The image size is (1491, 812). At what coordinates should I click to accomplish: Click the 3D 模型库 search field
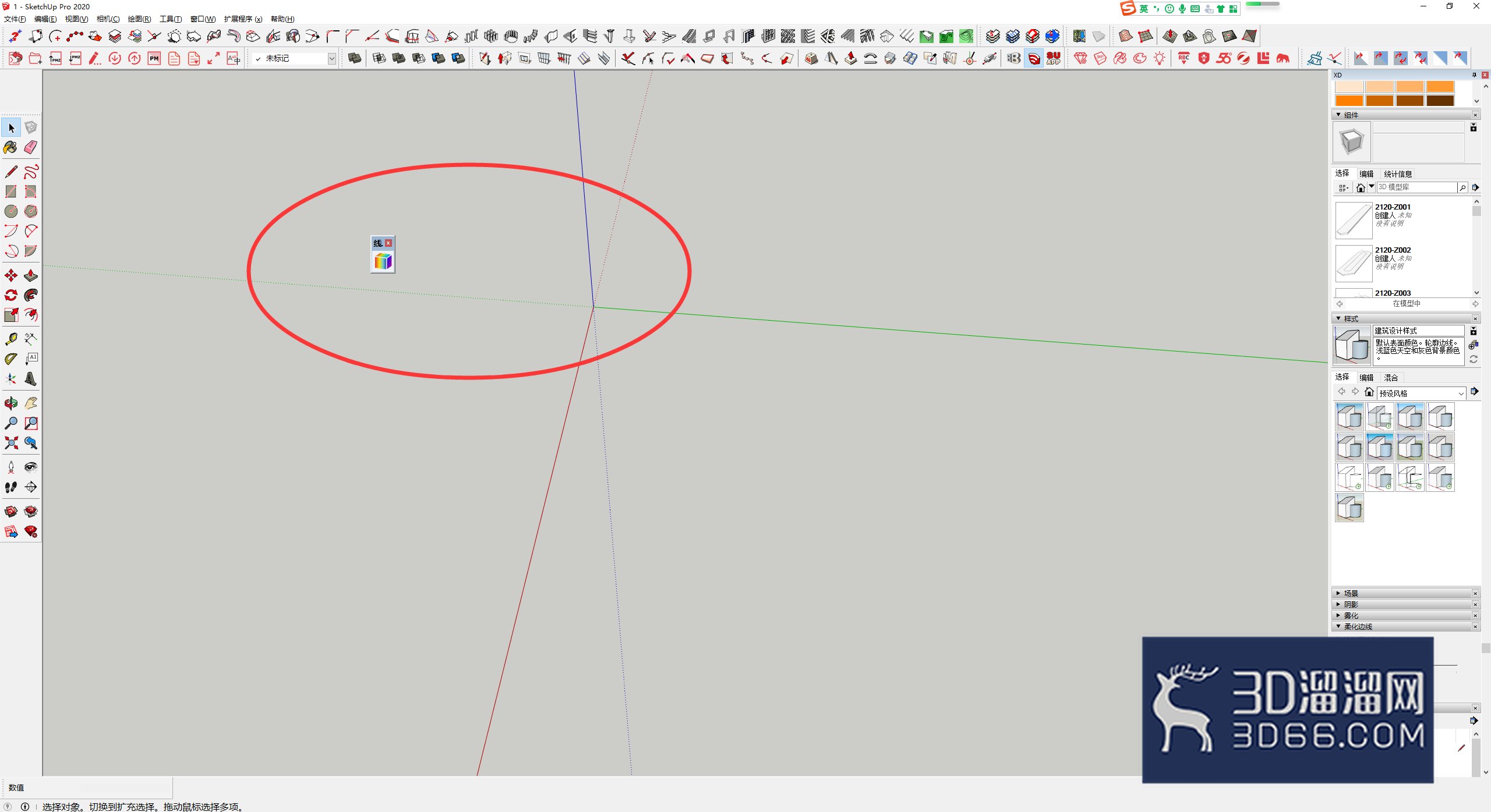point(1416,187)
